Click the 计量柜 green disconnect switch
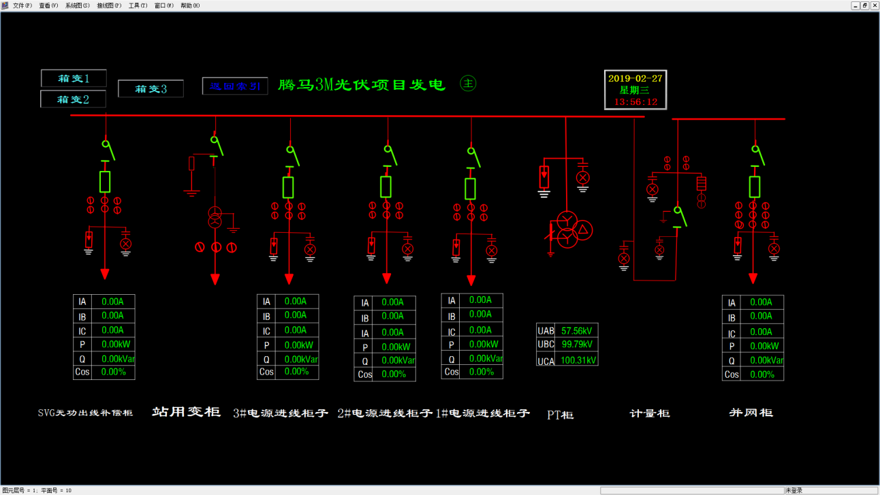The height and width of the screenshot is (495, 880). 680,215
